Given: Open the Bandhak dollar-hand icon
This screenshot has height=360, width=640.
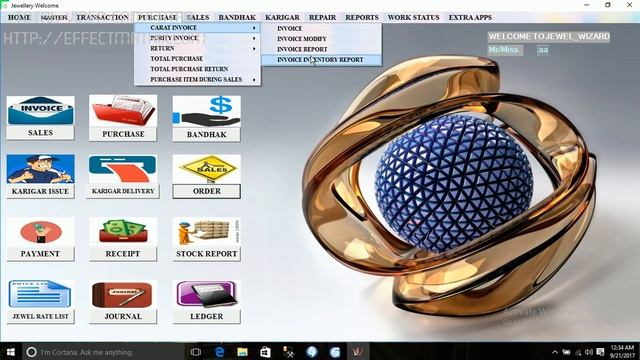Looking at the screenshot, I should [x=207, y=111].
